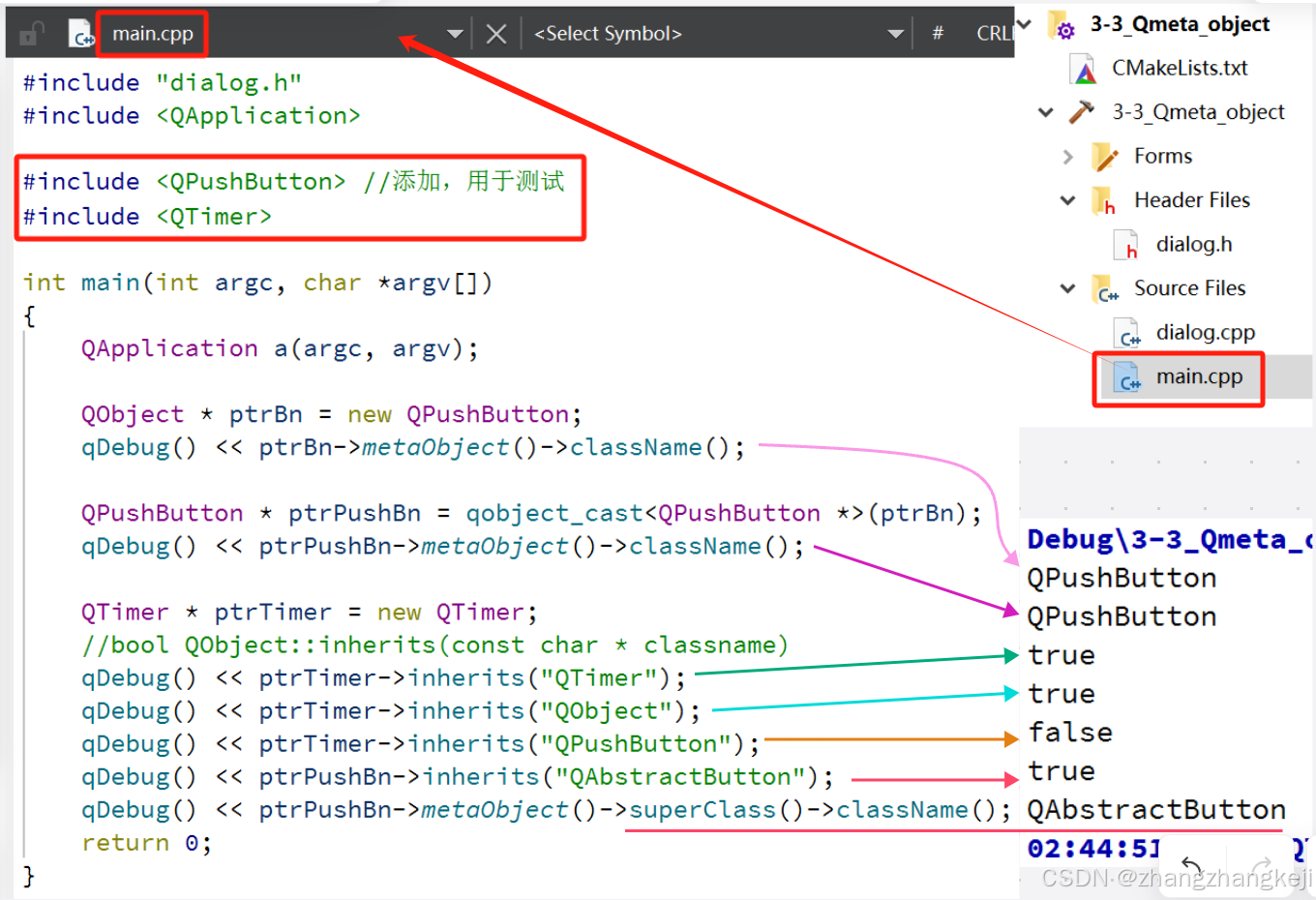This screenshot has width=1316, height=900.
Task: Click the #include <QApplication> line
Action: (192, 116)
